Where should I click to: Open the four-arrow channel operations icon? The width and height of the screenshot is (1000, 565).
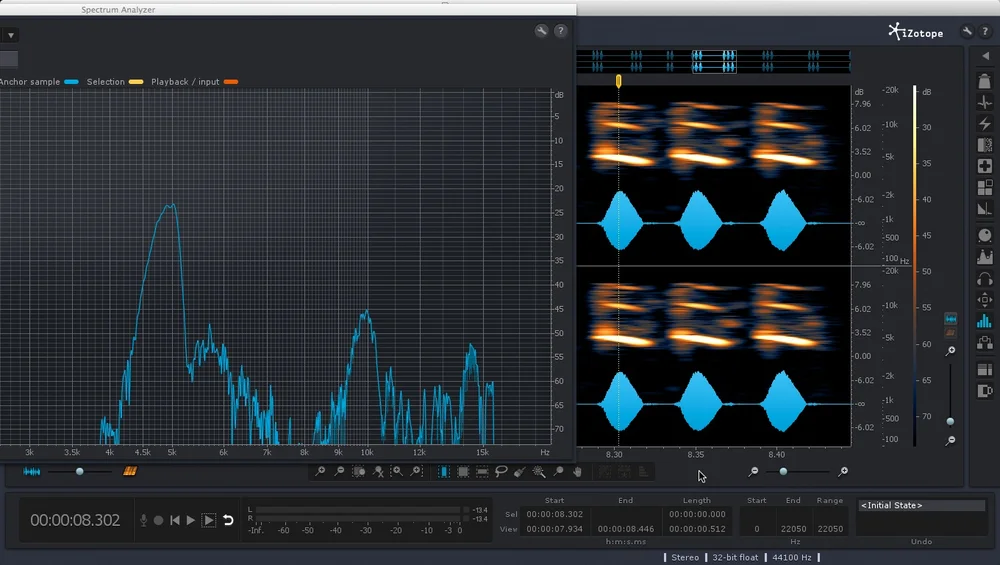click(985, 300)
